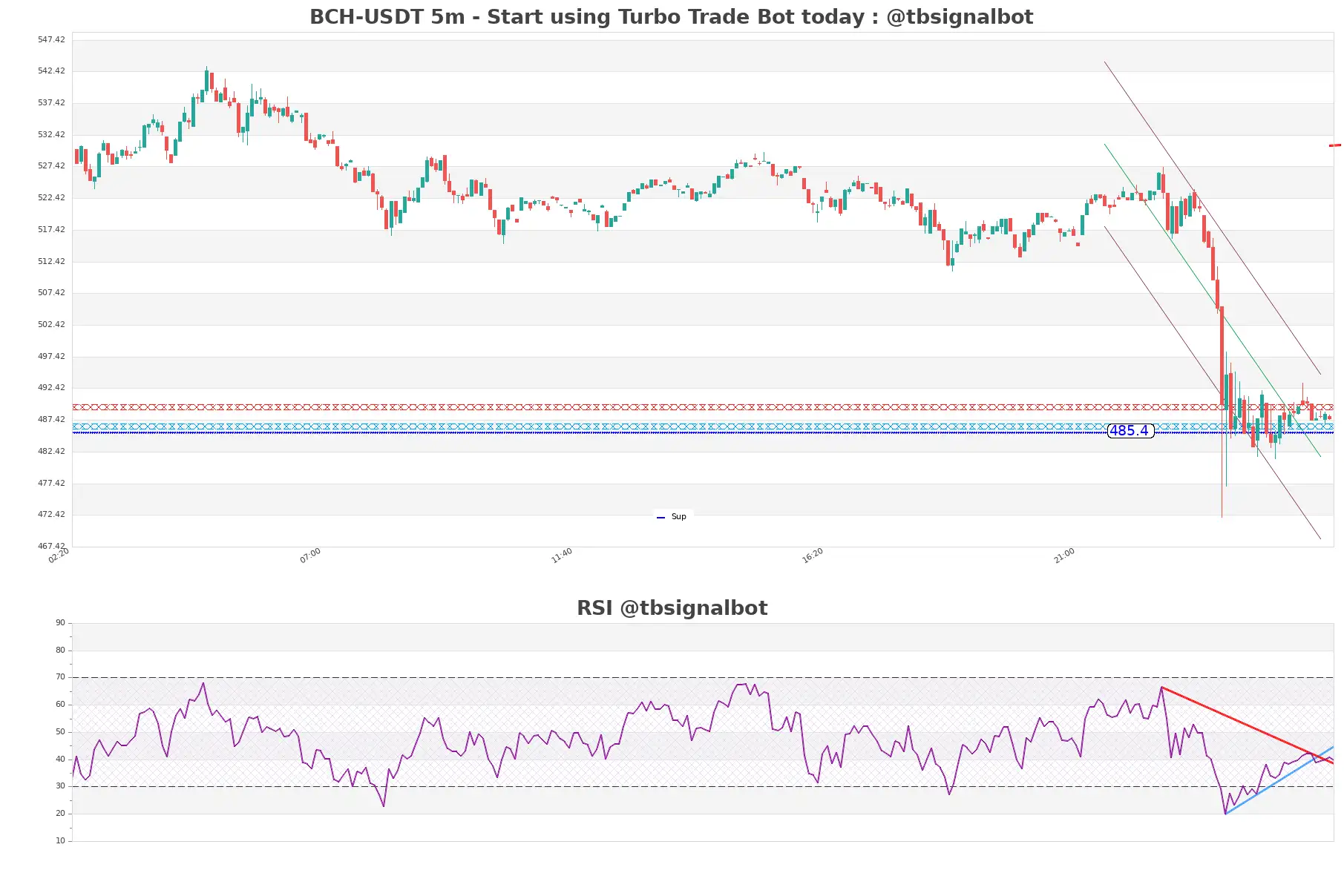The height and width of the screenshot is (896, 1344).
Task: Click the 502.42 price axis label
Action: [51, 324]
